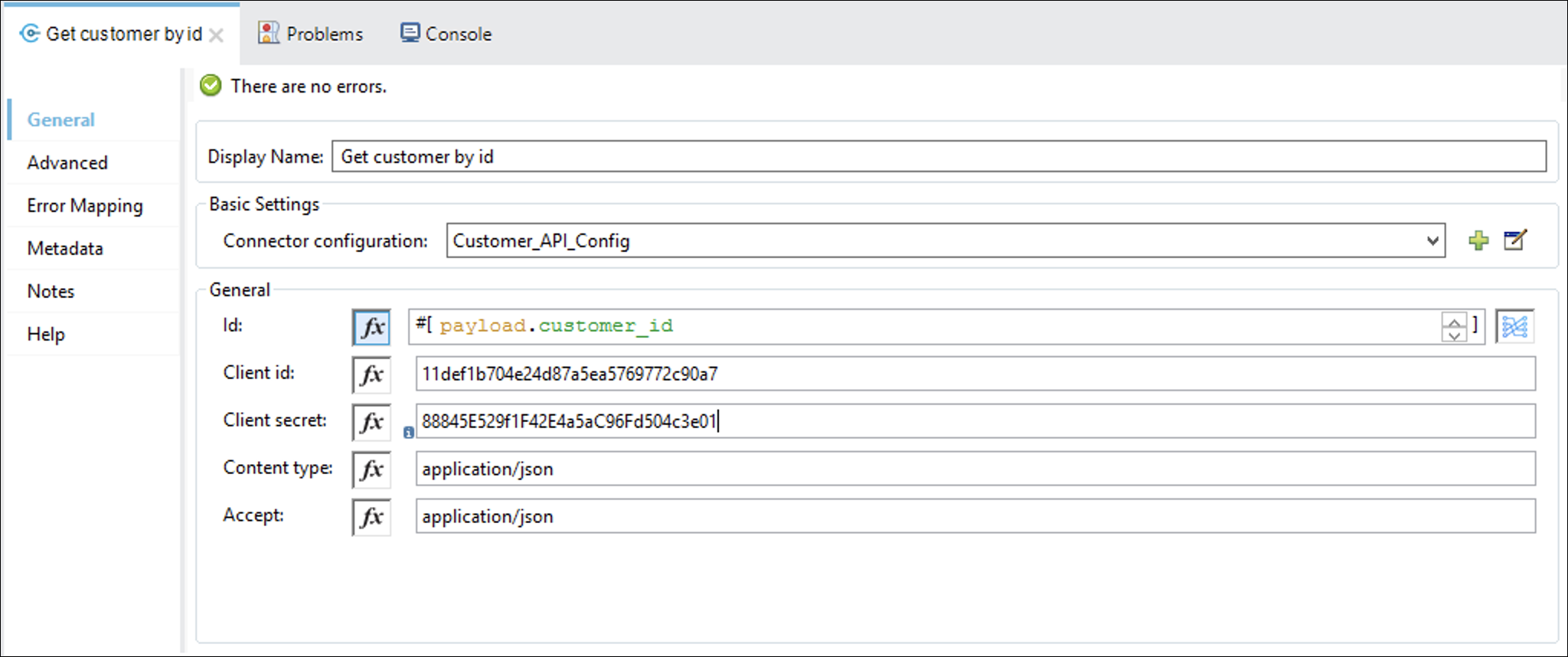Open the DataWeave mapping icon beside Id
This screenshot has width=1568, height=657.
click(1514, 327)
